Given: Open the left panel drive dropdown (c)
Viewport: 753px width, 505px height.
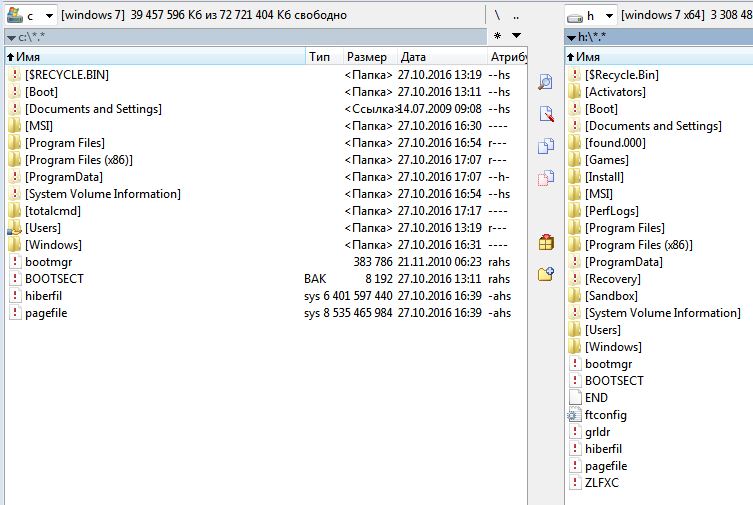Looking at the screenshot, I should pyautogui.click(x=49, y=16).
